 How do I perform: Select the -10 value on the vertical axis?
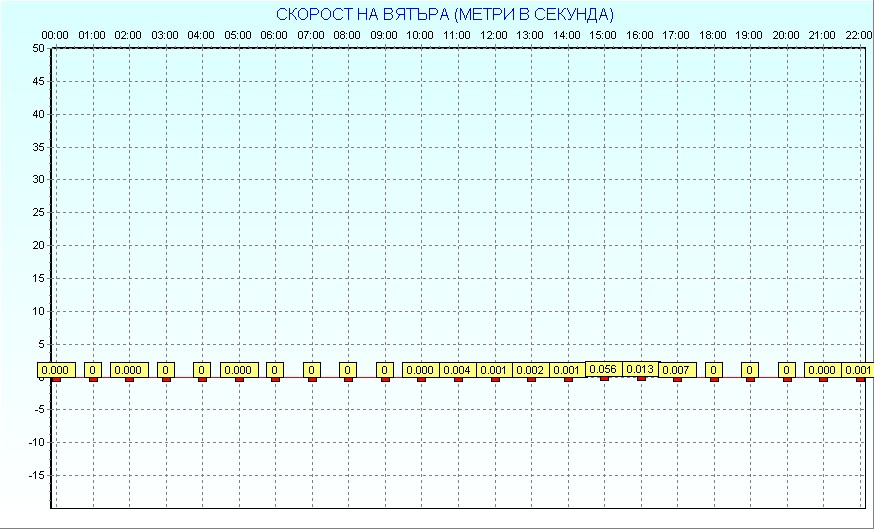click(35, 442)
